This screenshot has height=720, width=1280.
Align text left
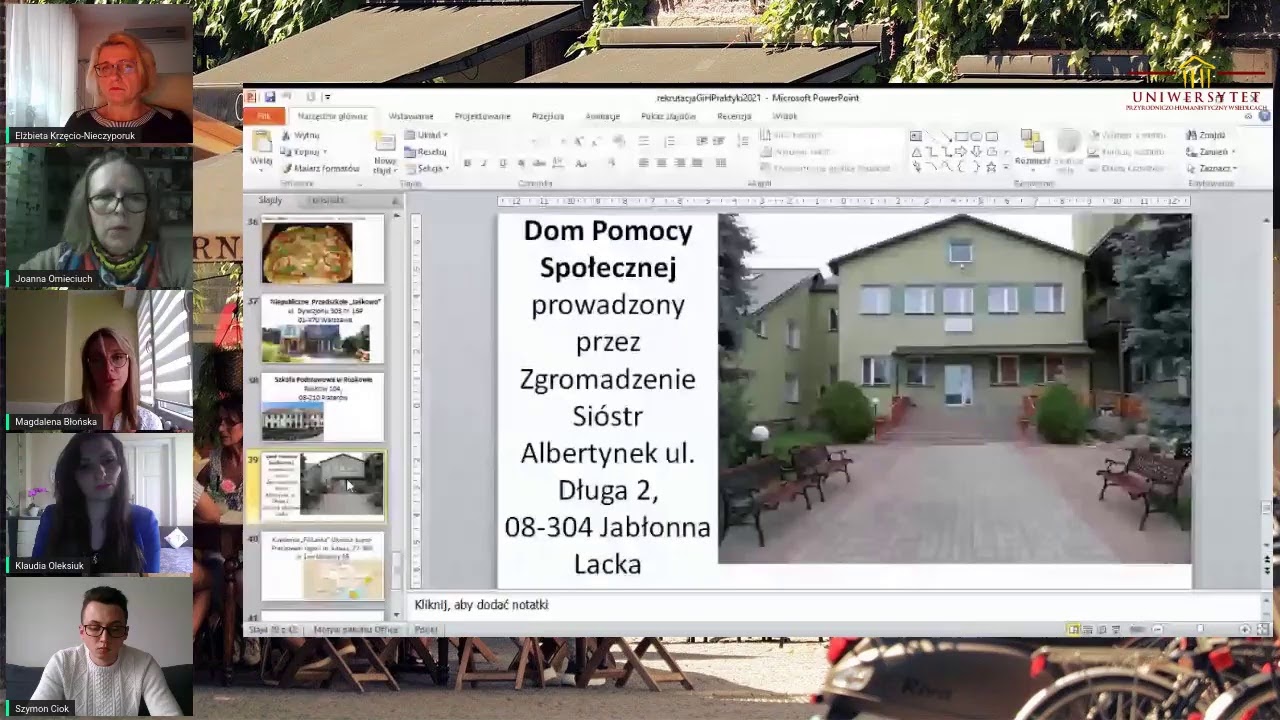click(x=644, y=163)
